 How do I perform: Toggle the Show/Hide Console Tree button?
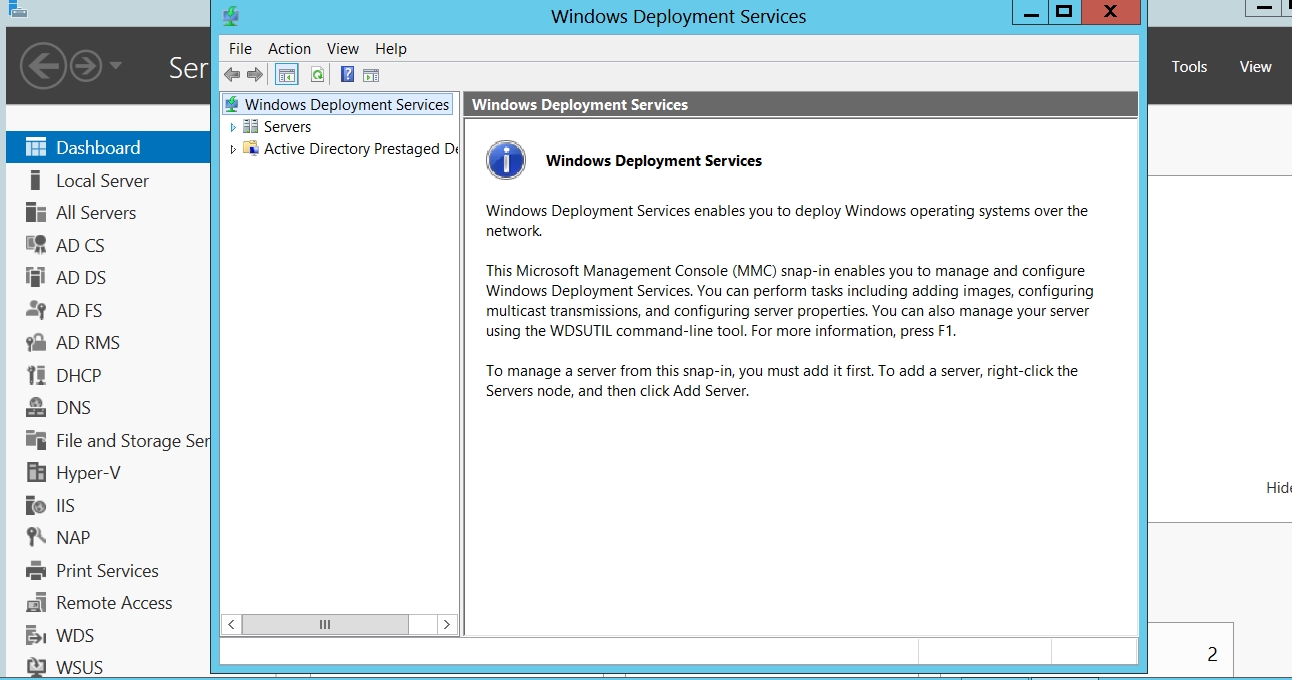[287, 75]
